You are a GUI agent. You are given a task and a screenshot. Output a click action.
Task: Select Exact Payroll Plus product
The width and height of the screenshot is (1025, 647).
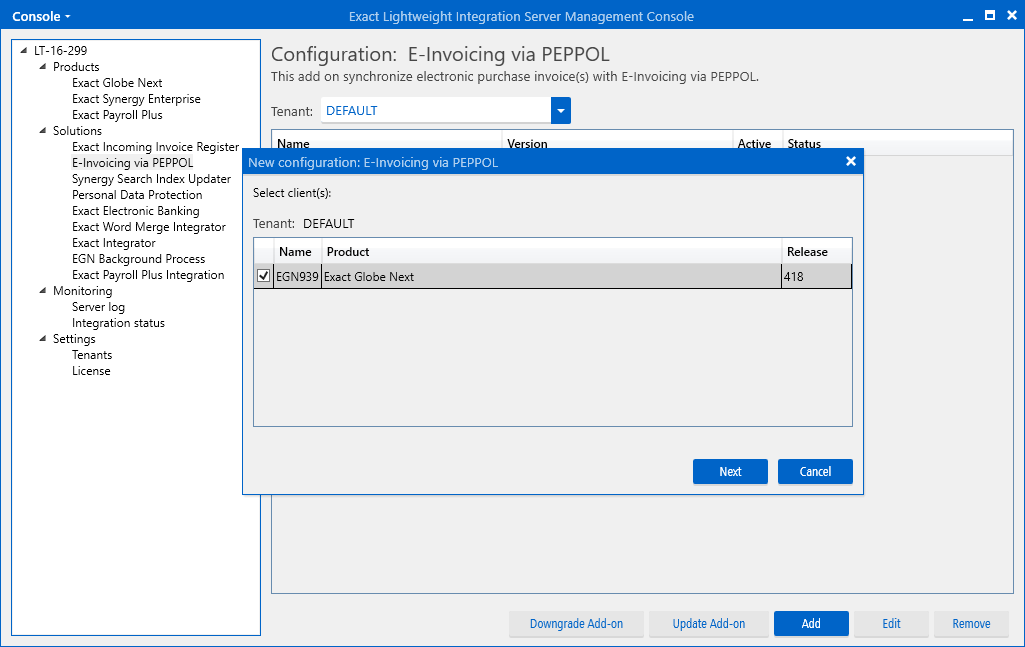click(117, 115)
